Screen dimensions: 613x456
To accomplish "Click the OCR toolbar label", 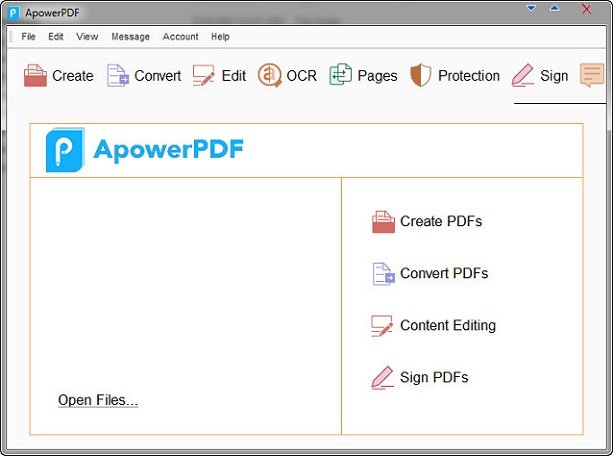I will 301,76.
